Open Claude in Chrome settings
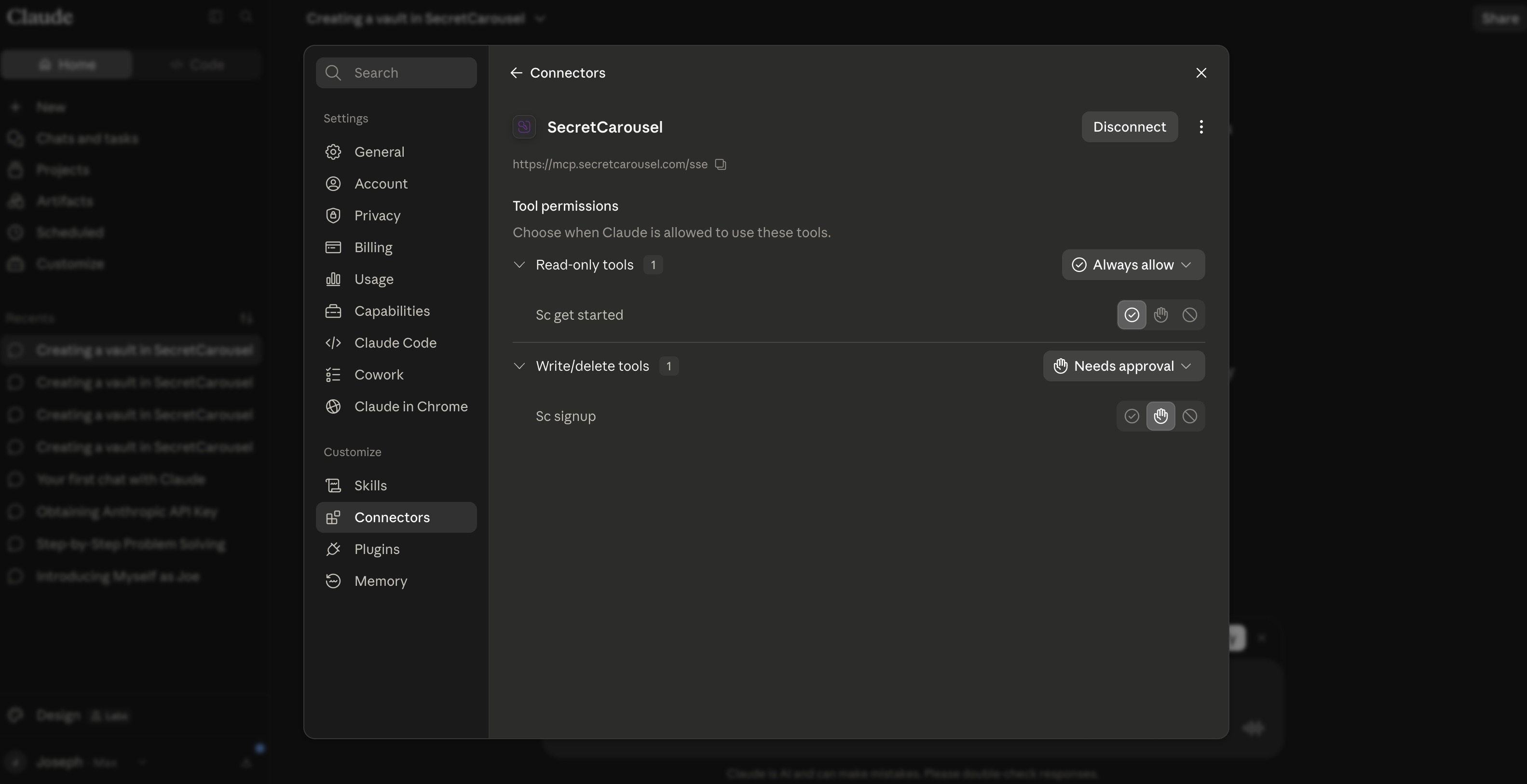The height and width of the screenshot is (784, 1527). pyautogui.click(x=396, y=406)
